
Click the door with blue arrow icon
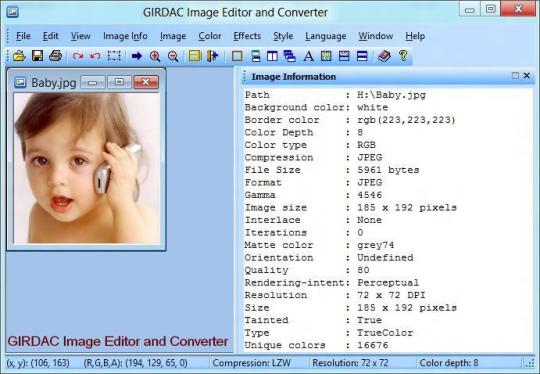pyautogui.click(x=212, y=56)
